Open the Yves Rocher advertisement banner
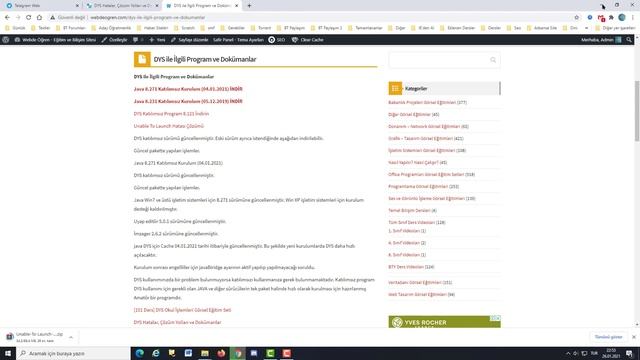This screenshot has width=640, height=360. pyautogui.click(x=444, y=322)
